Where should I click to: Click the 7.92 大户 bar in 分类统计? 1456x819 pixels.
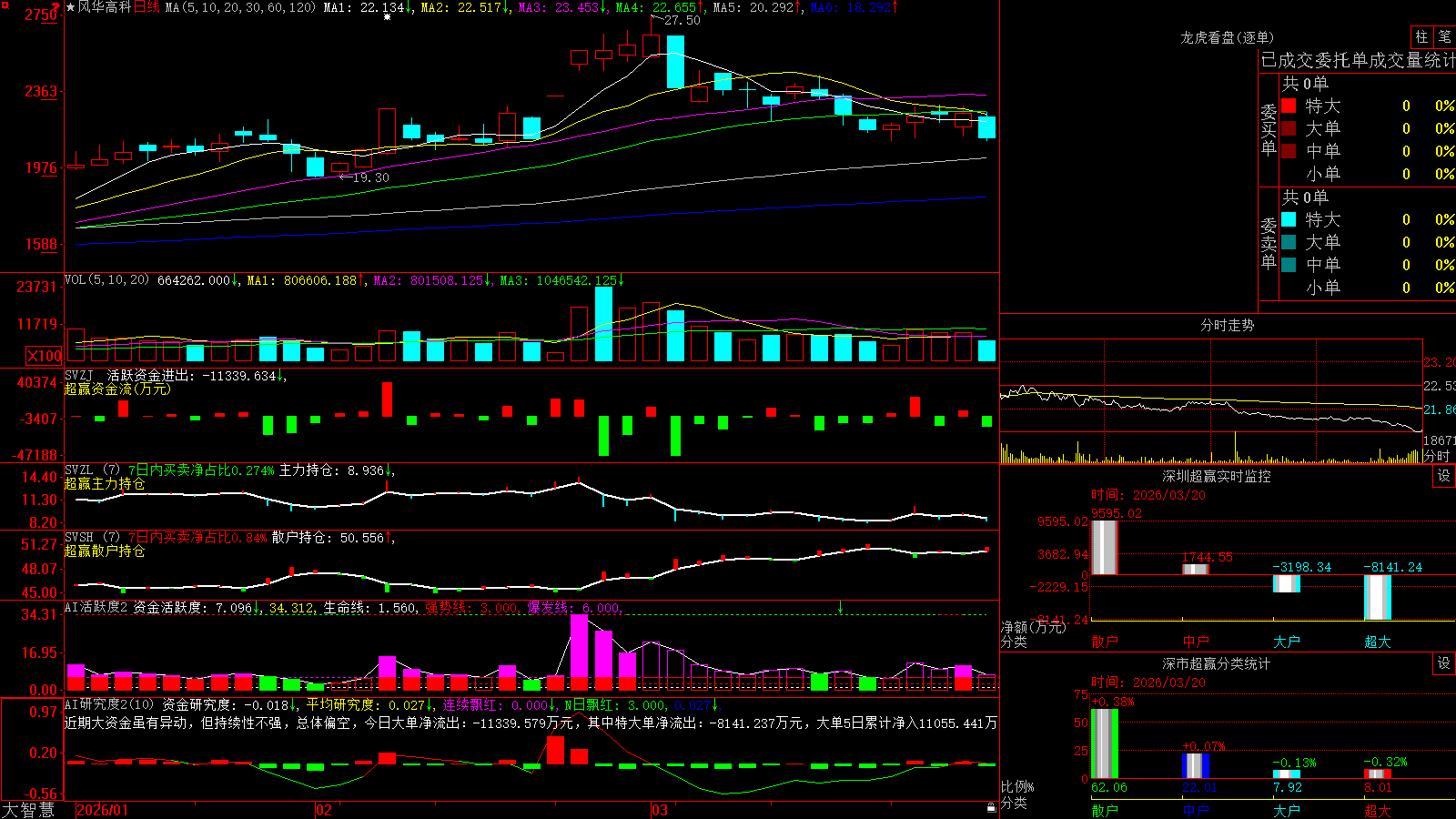[x=1287, y=774]
